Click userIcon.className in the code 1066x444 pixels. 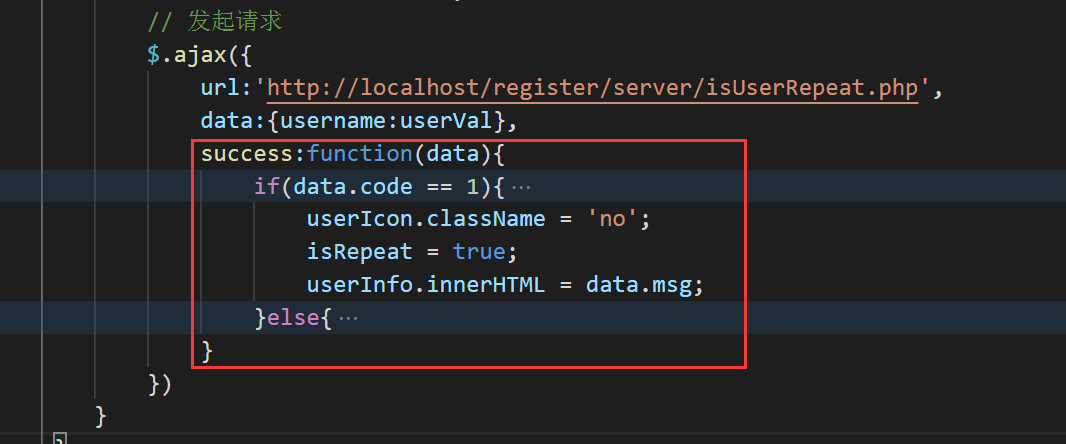coord(426,220)
